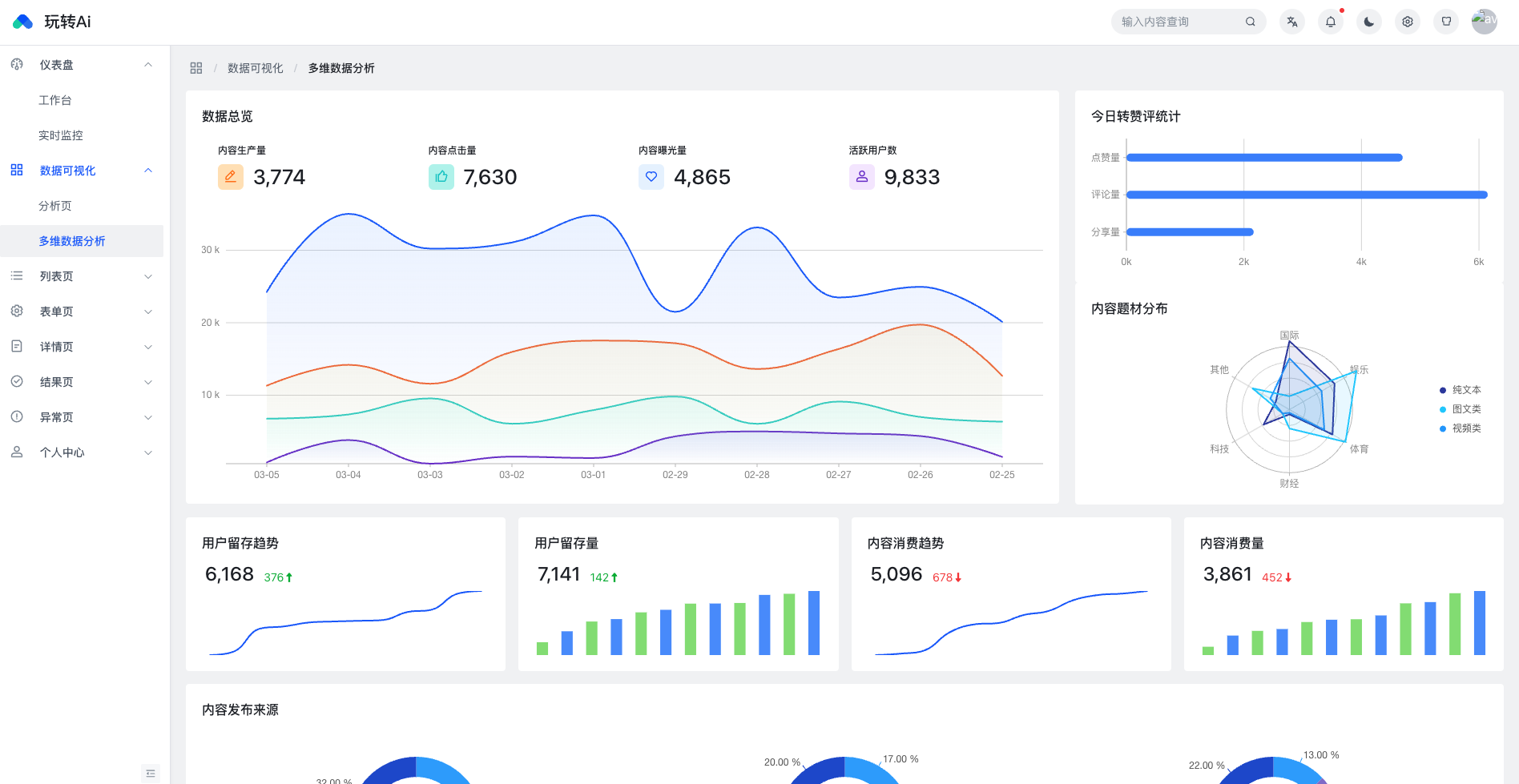Click the 6,168 retention trend value

229,574
